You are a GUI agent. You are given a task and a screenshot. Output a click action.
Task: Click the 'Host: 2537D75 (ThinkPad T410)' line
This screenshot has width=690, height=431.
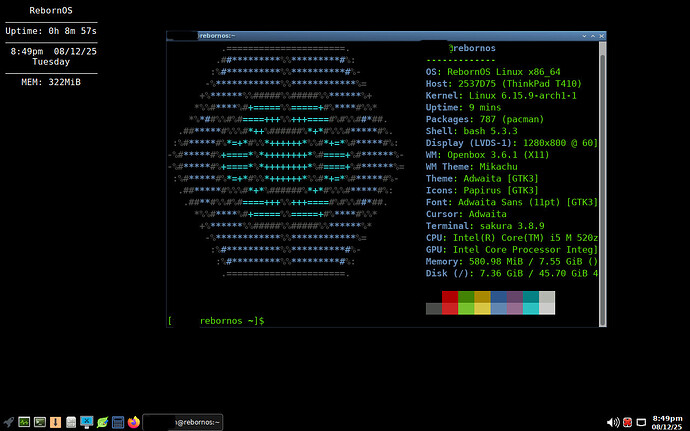[x=503, y=84]
